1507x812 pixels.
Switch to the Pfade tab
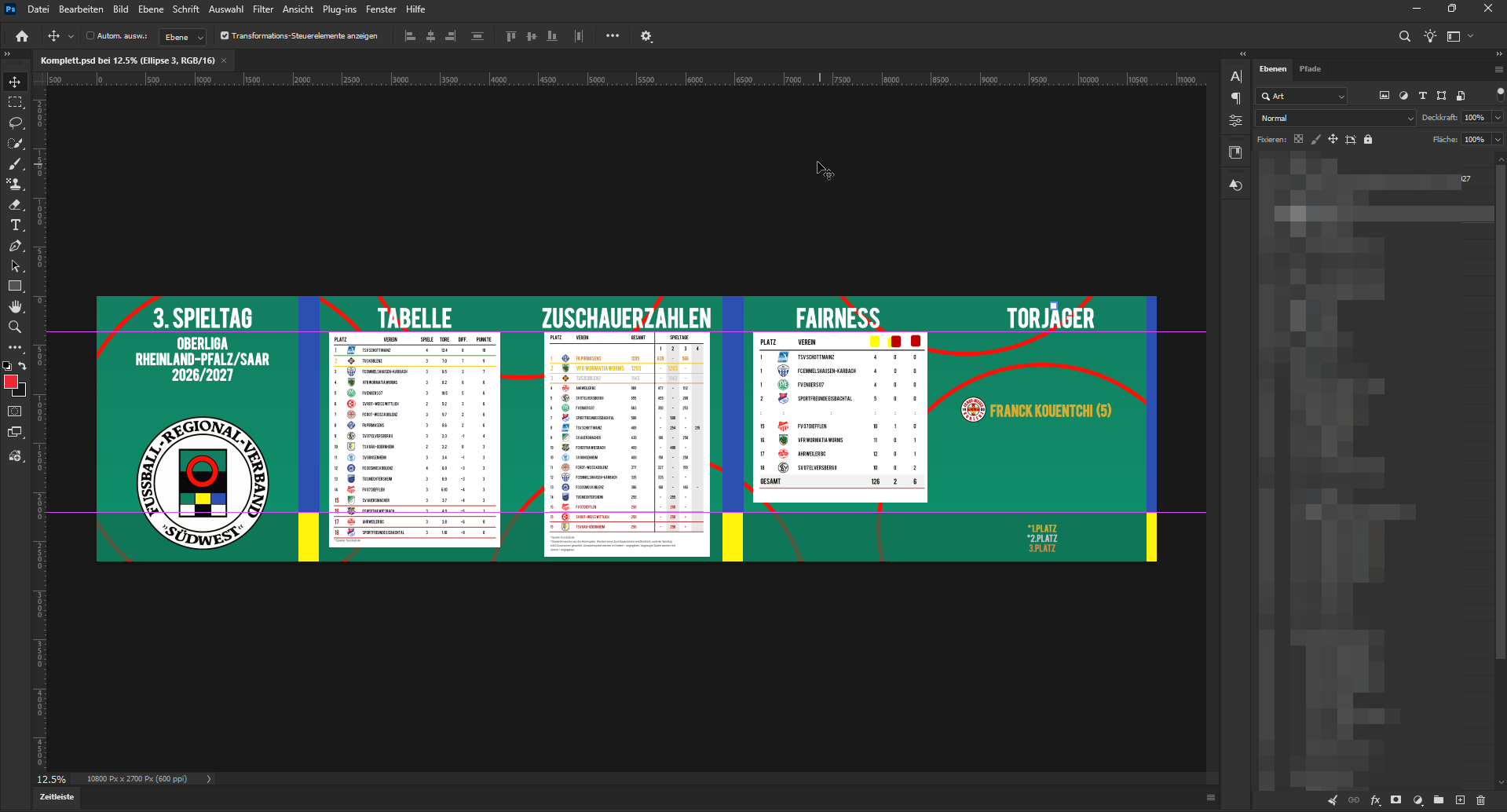(x=1310, y=69)
